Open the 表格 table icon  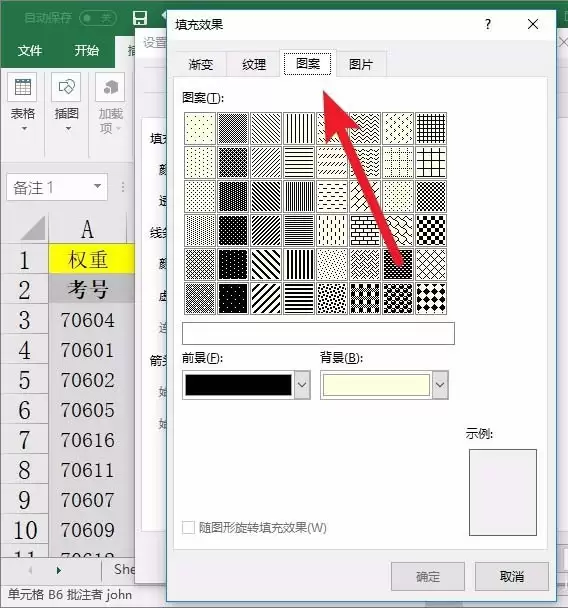point(22,87)
